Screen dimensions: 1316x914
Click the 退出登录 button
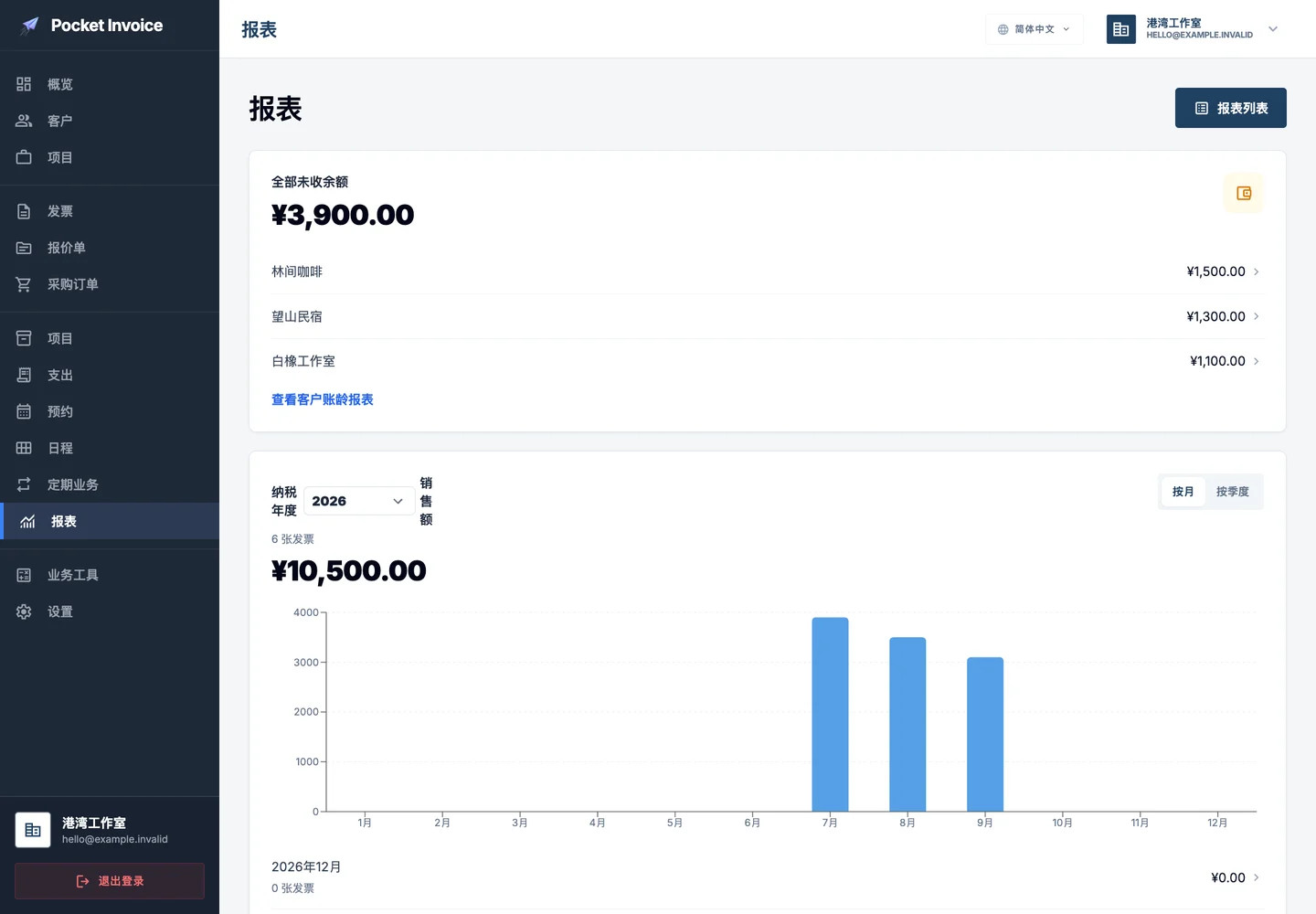click(x=110, y=881)
